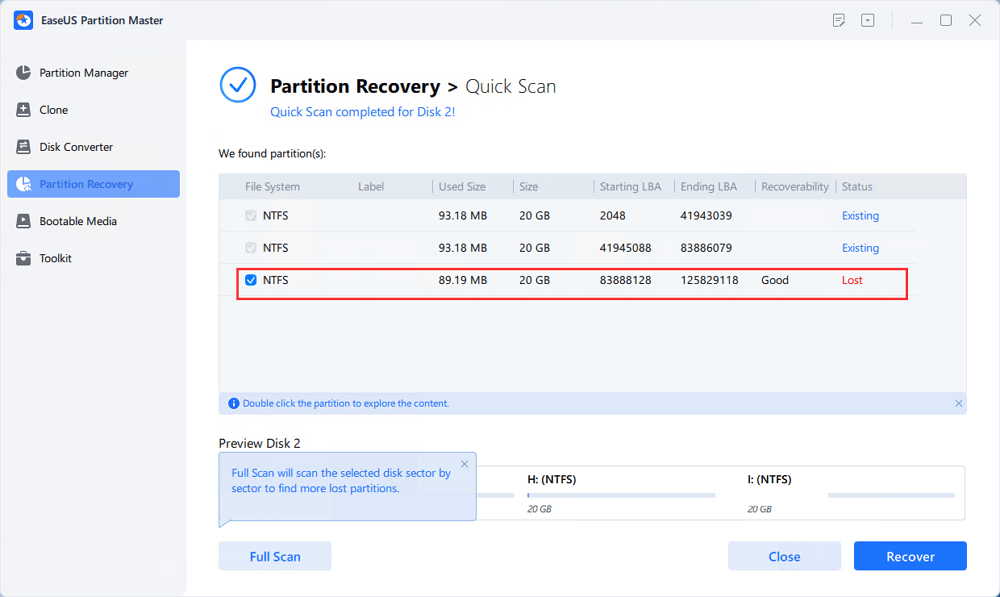
Task: Click the Disk Converter sidebar icon
Action: click(x=23, y=147)
